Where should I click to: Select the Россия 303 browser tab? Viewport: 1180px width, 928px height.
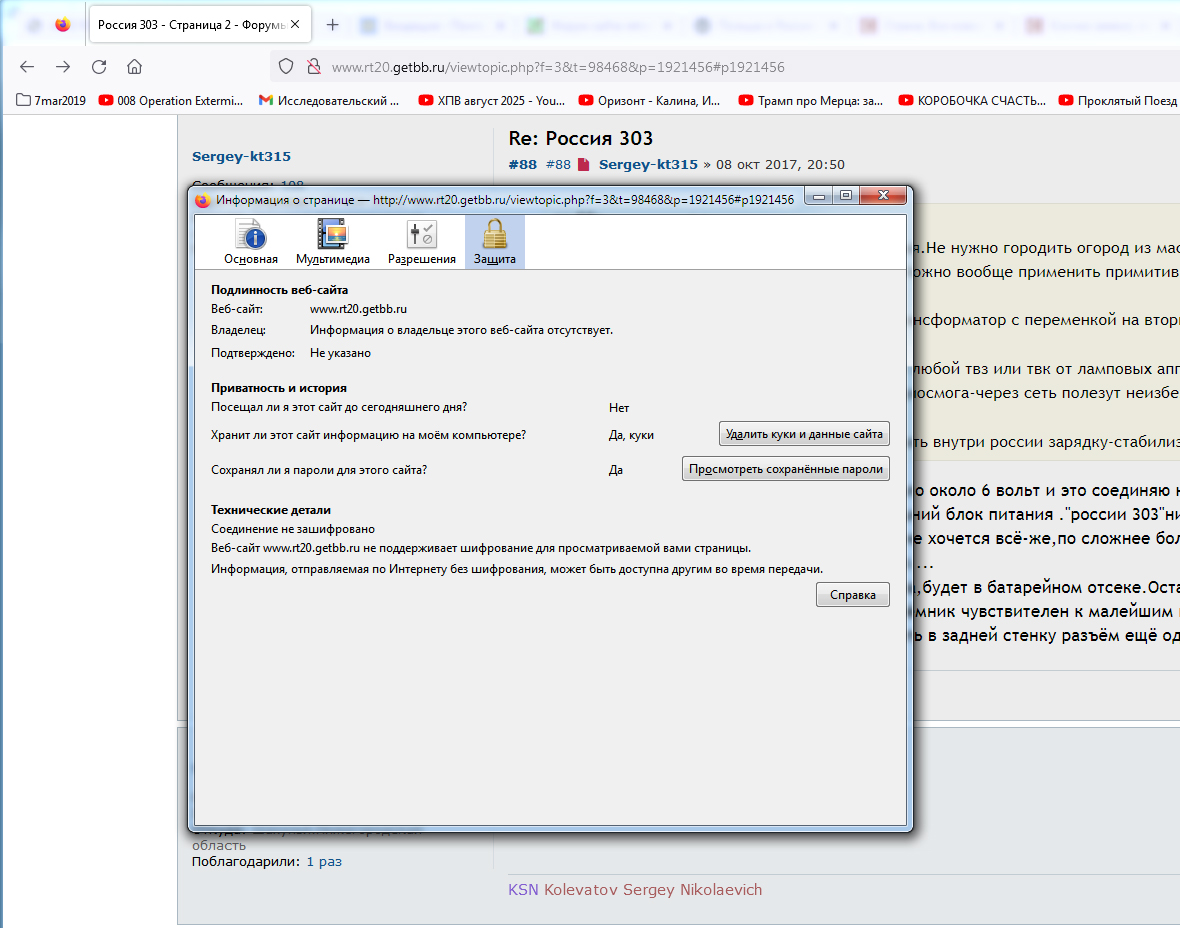195,25
